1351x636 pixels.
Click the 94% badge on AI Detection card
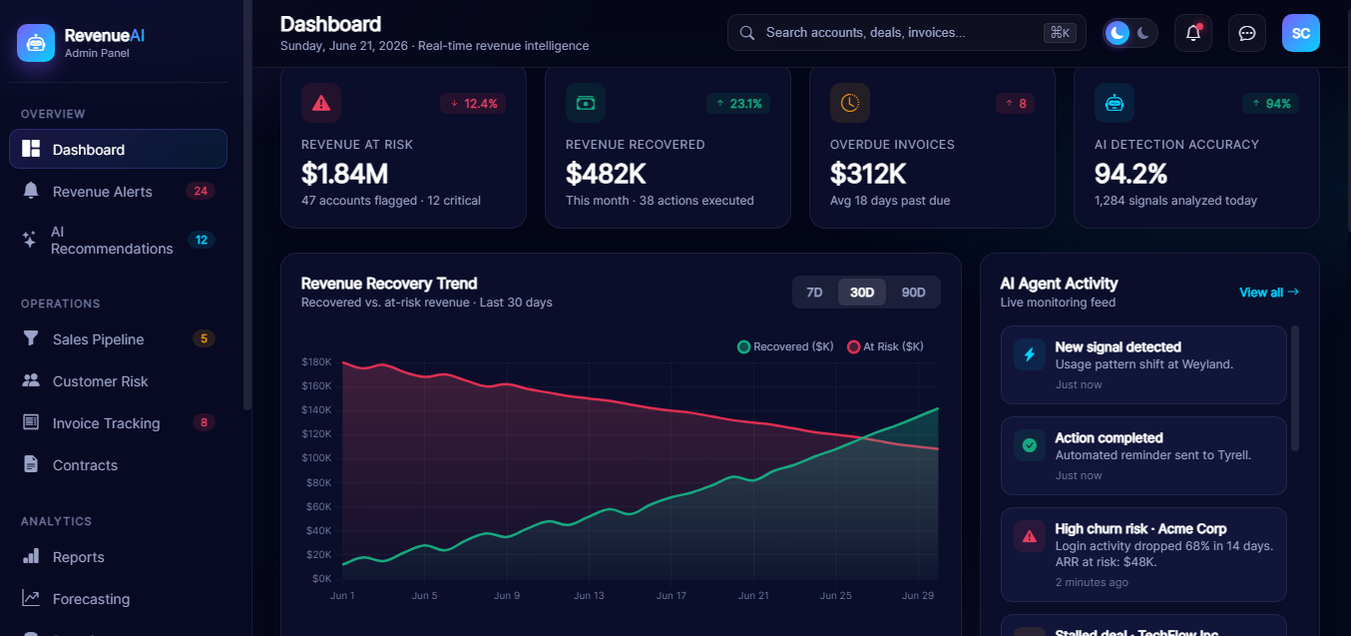(1270, 103)
